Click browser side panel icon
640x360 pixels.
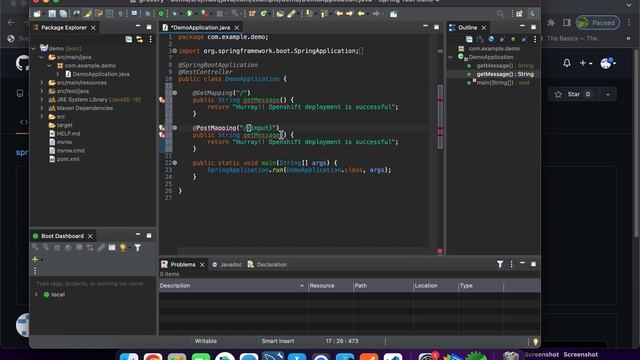[x=567, y=22]
